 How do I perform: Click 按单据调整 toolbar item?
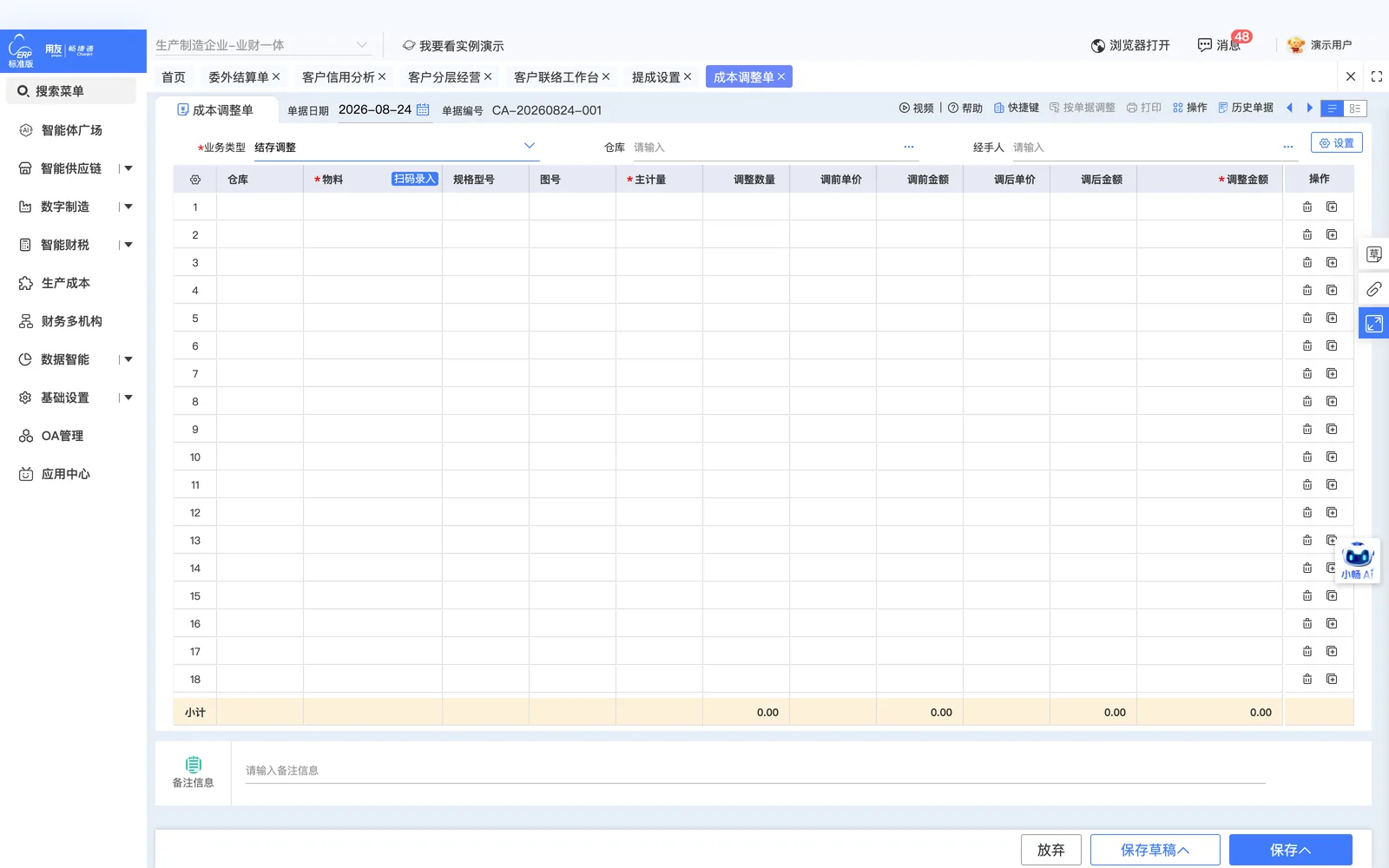click(x=1082, y=108)
